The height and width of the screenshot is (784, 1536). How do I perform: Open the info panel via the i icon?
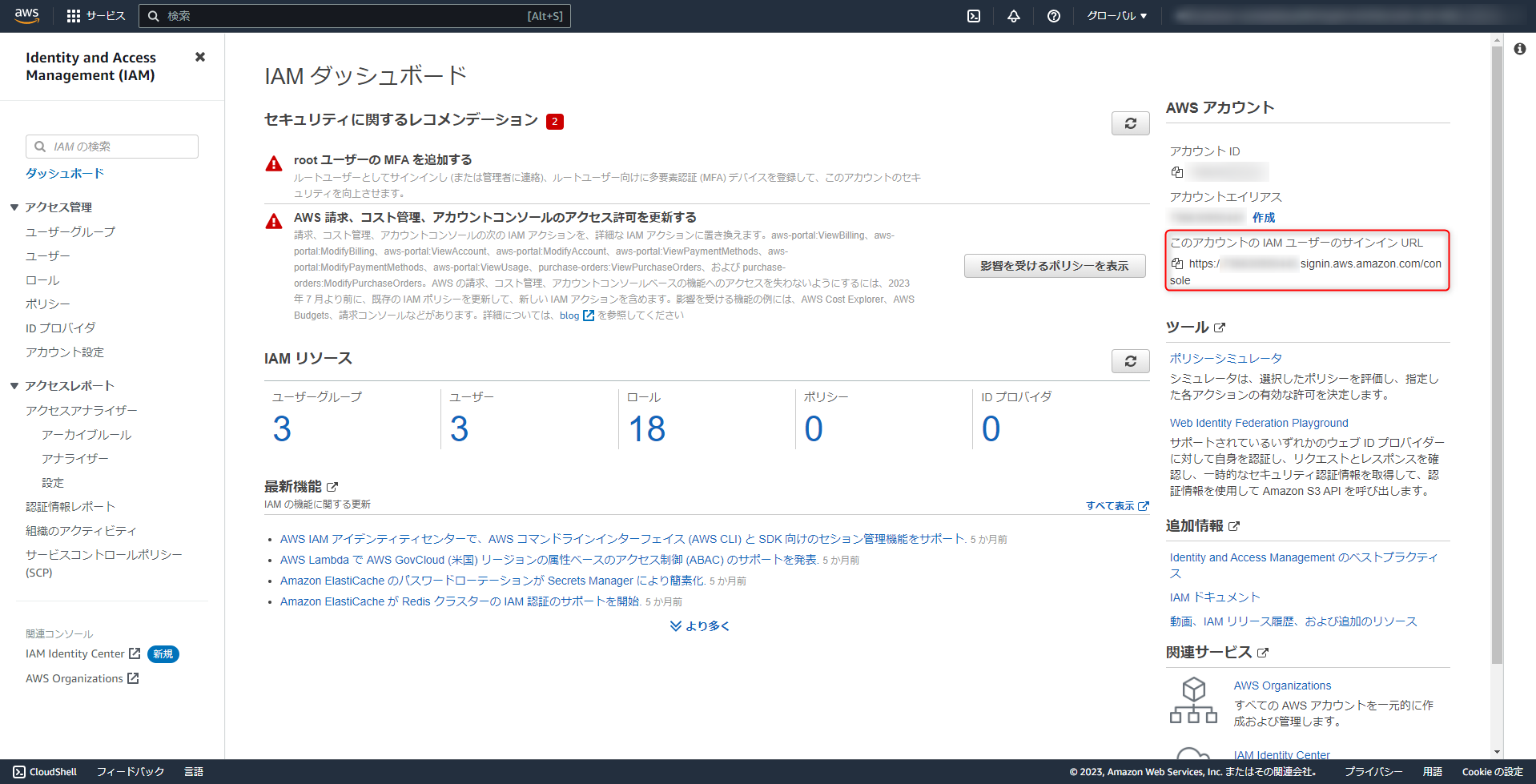tap(1521, 48)
